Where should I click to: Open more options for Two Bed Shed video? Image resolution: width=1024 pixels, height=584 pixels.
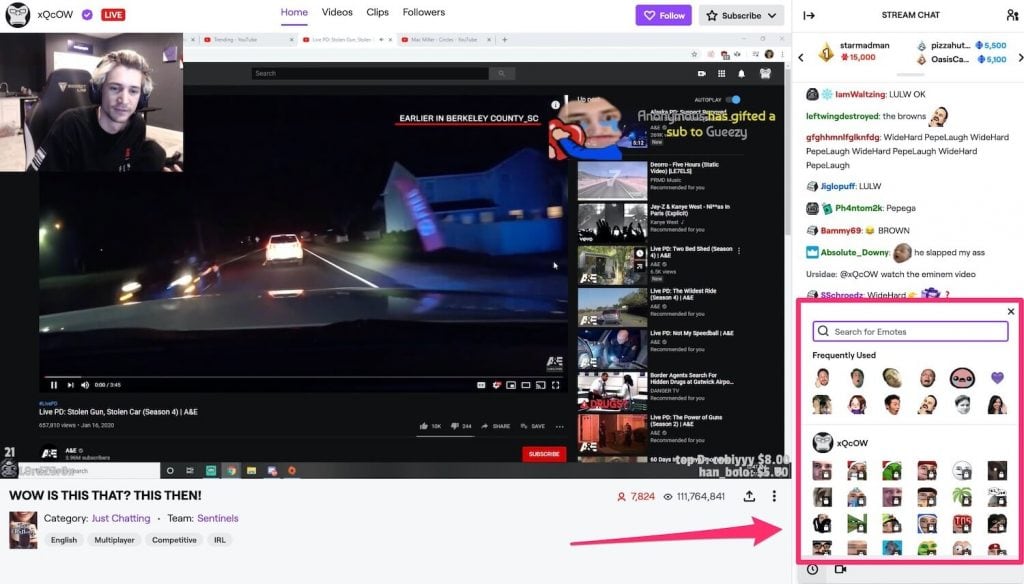(739, 251)
